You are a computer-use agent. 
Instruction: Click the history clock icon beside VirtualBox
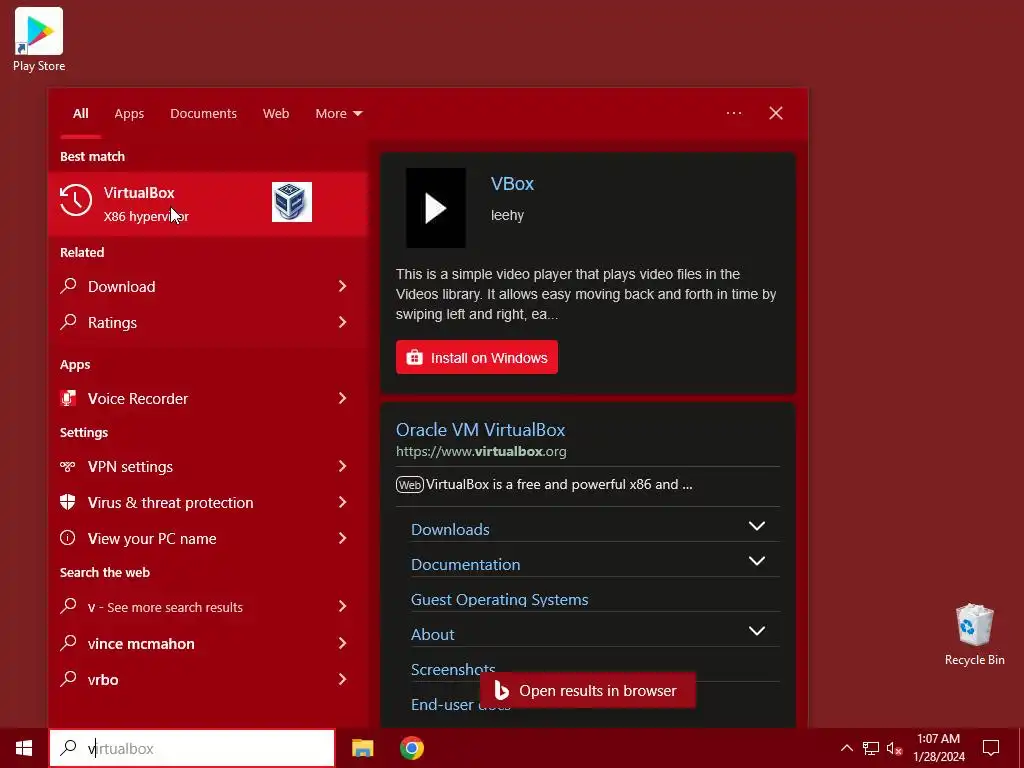pos(76,200)
